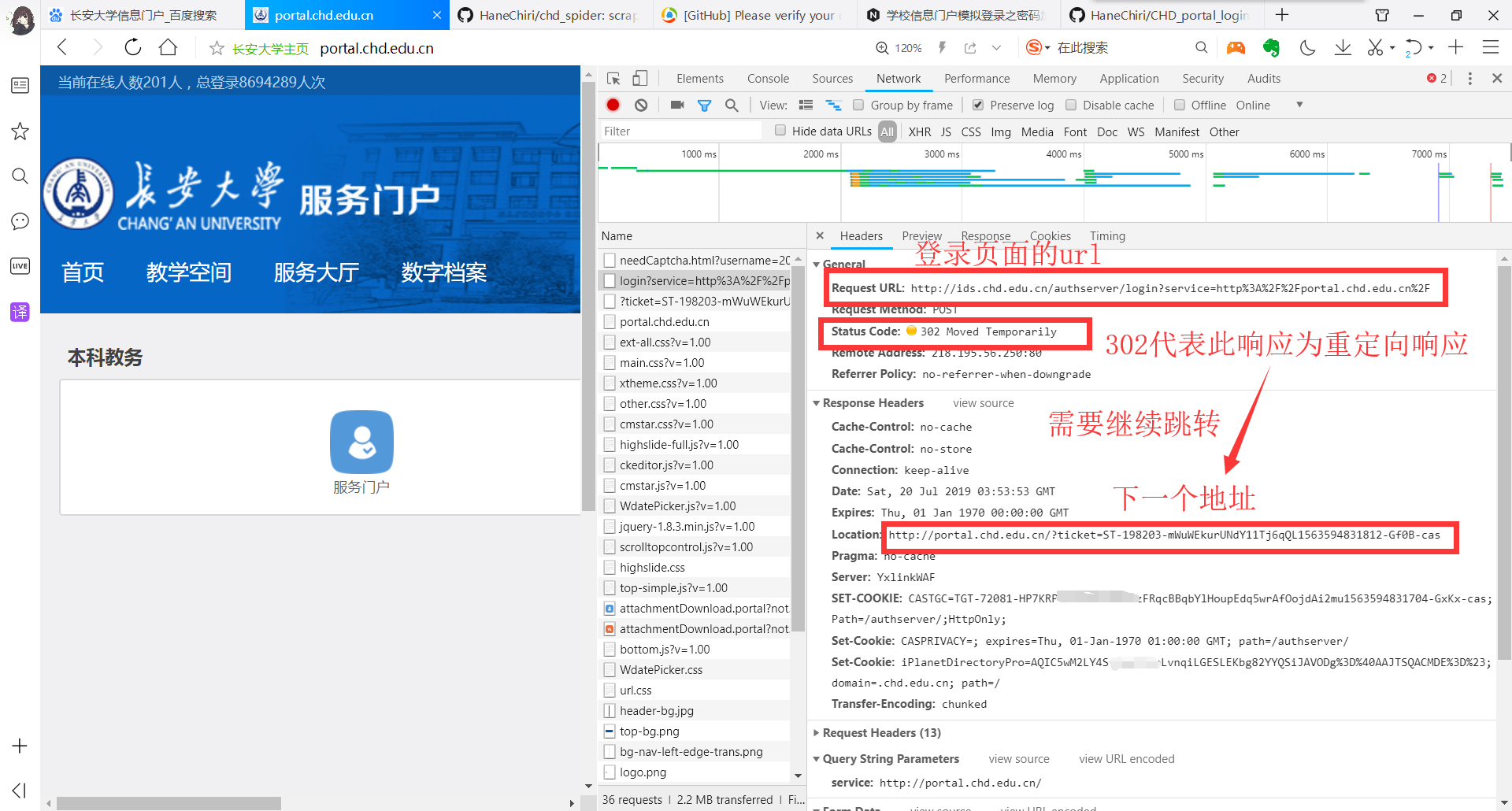This screenshot has height=811, width=1512.
Task: Clear network log icon
Action: click(641, 105)
